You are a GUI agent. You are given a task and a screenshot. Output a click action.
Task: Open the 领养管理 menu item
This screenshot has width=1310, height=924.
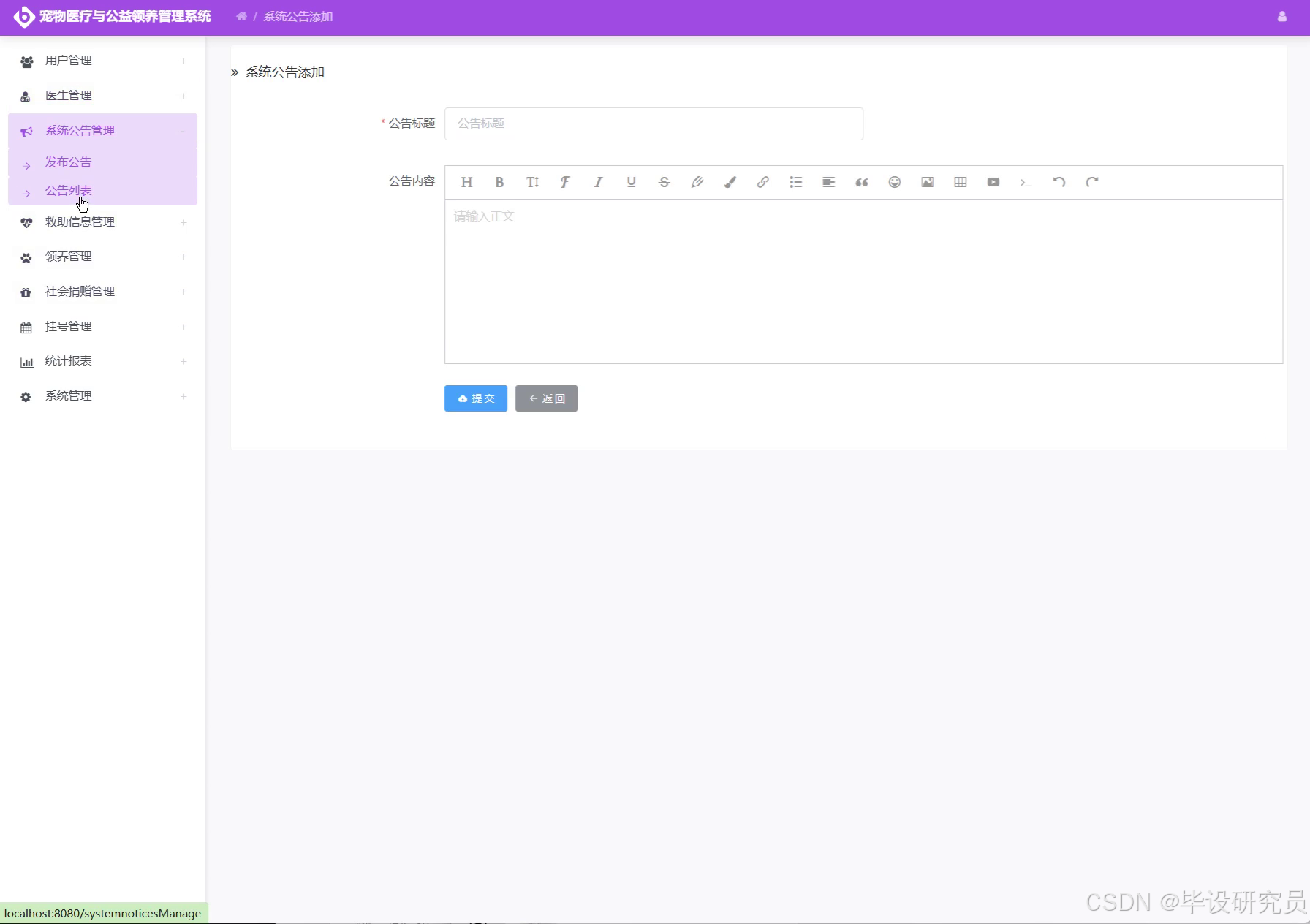pos(102,257)
